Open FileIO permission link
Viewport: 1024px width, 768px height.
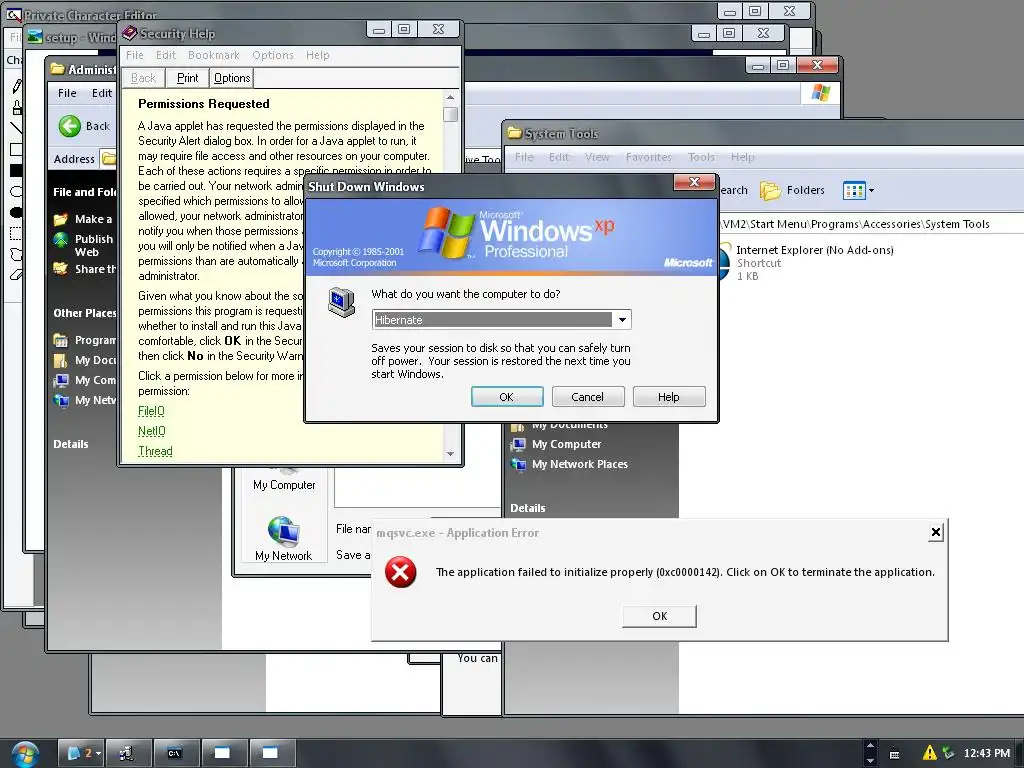coord(152,411)
